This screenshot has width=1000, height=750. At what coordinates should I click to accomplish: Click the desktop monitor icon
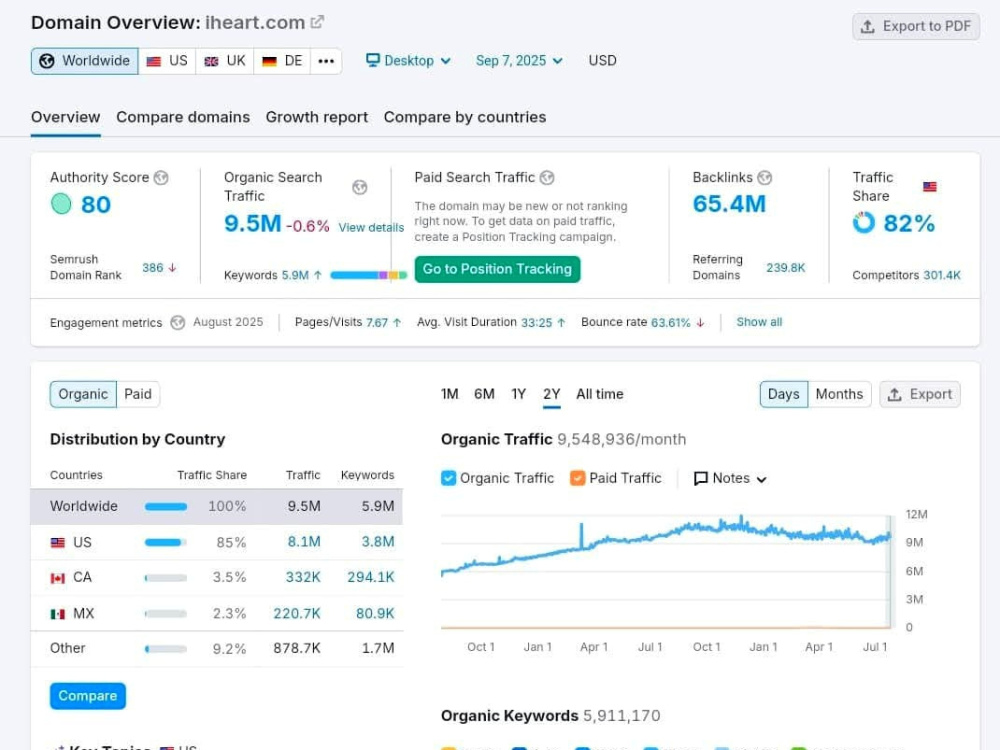pos(372,60)
